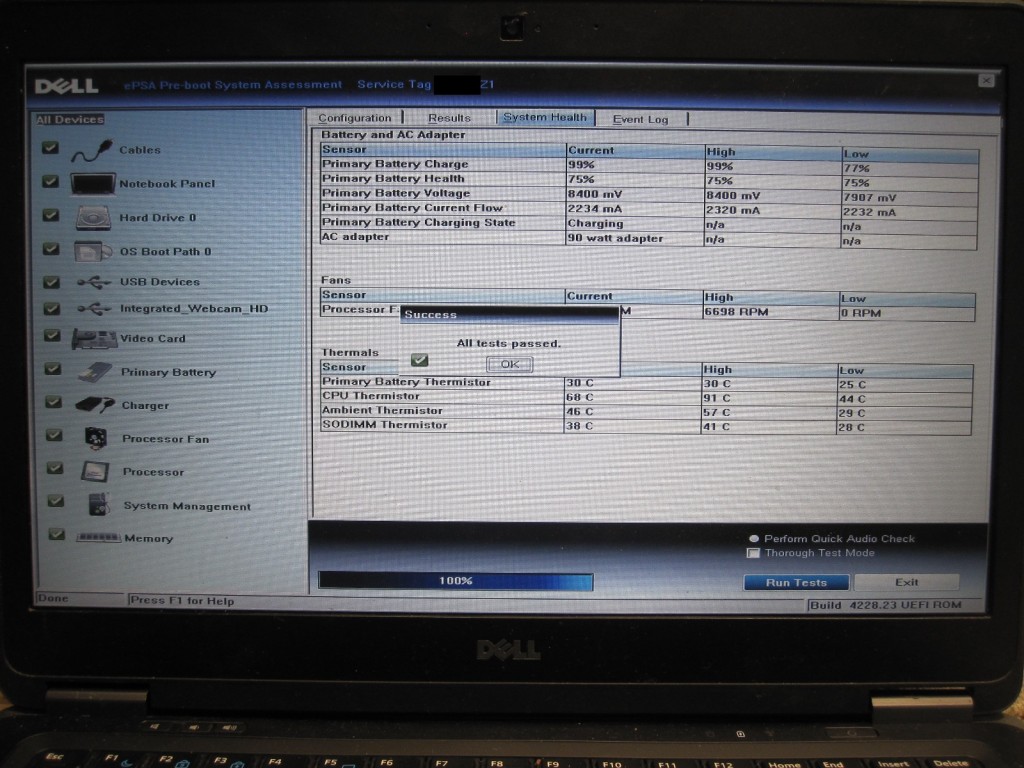
Task: Open the Event Log tab
Action: (x=641, y=120)
